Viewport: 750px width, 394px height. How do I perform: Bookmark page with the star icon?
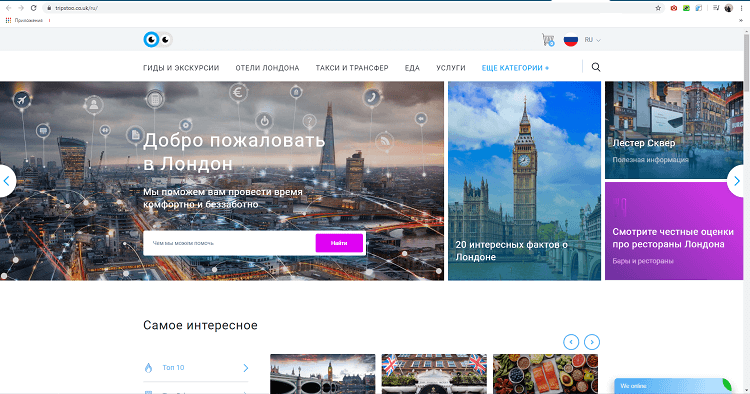click(x=658, y=8)
